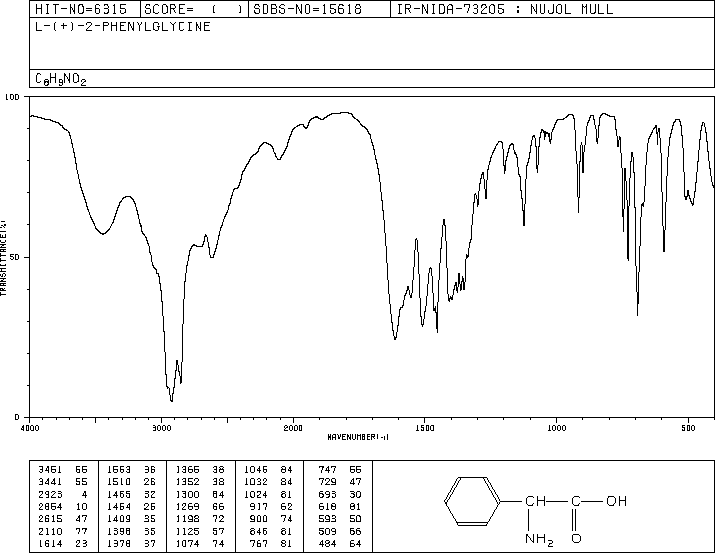
Task: Click the 1000 tick label on the x-axis
Action: (x=556, y=428)
